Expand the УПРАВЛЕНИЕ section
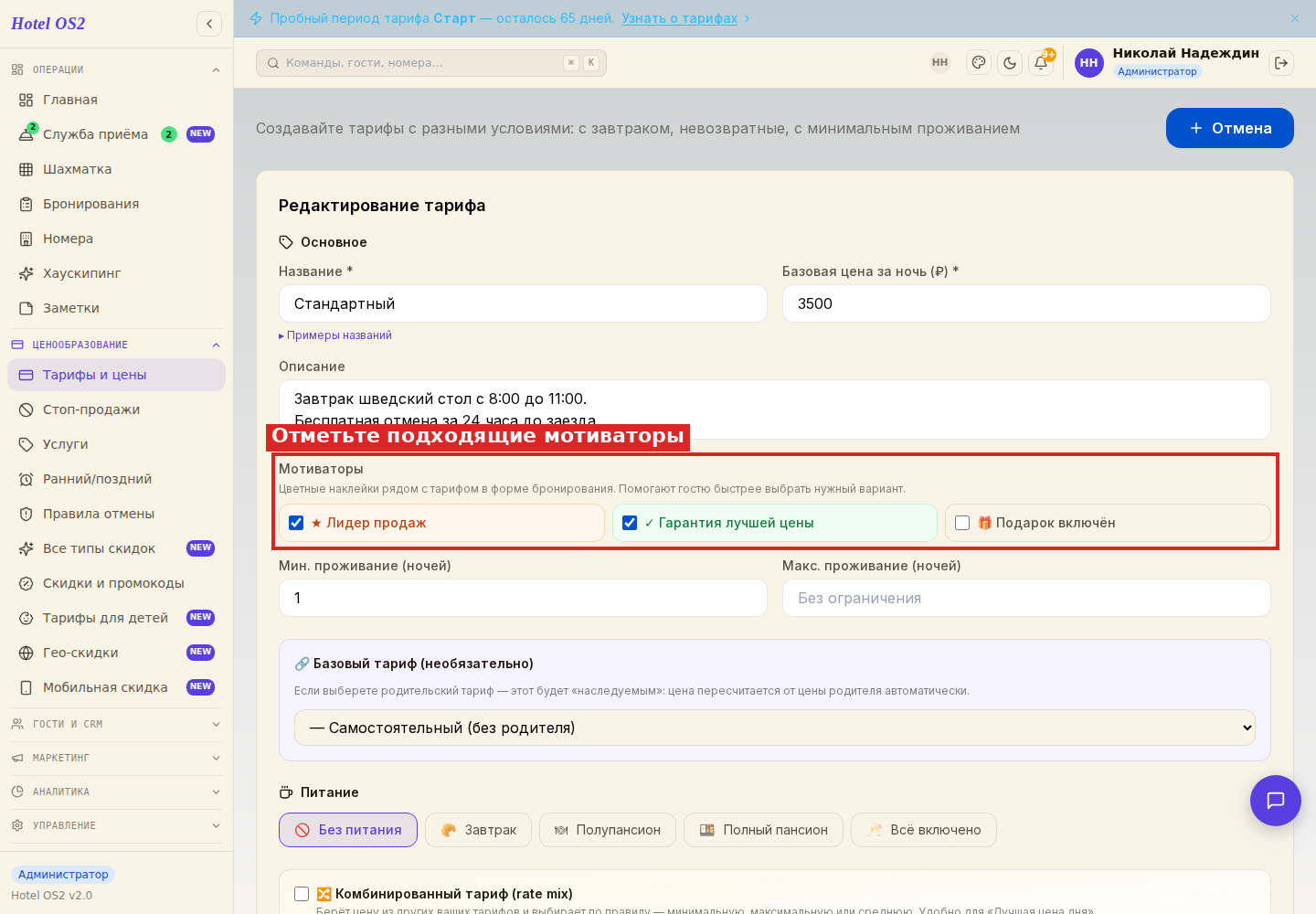Viewport: 1316px width, 914px height. coord(116,825)
